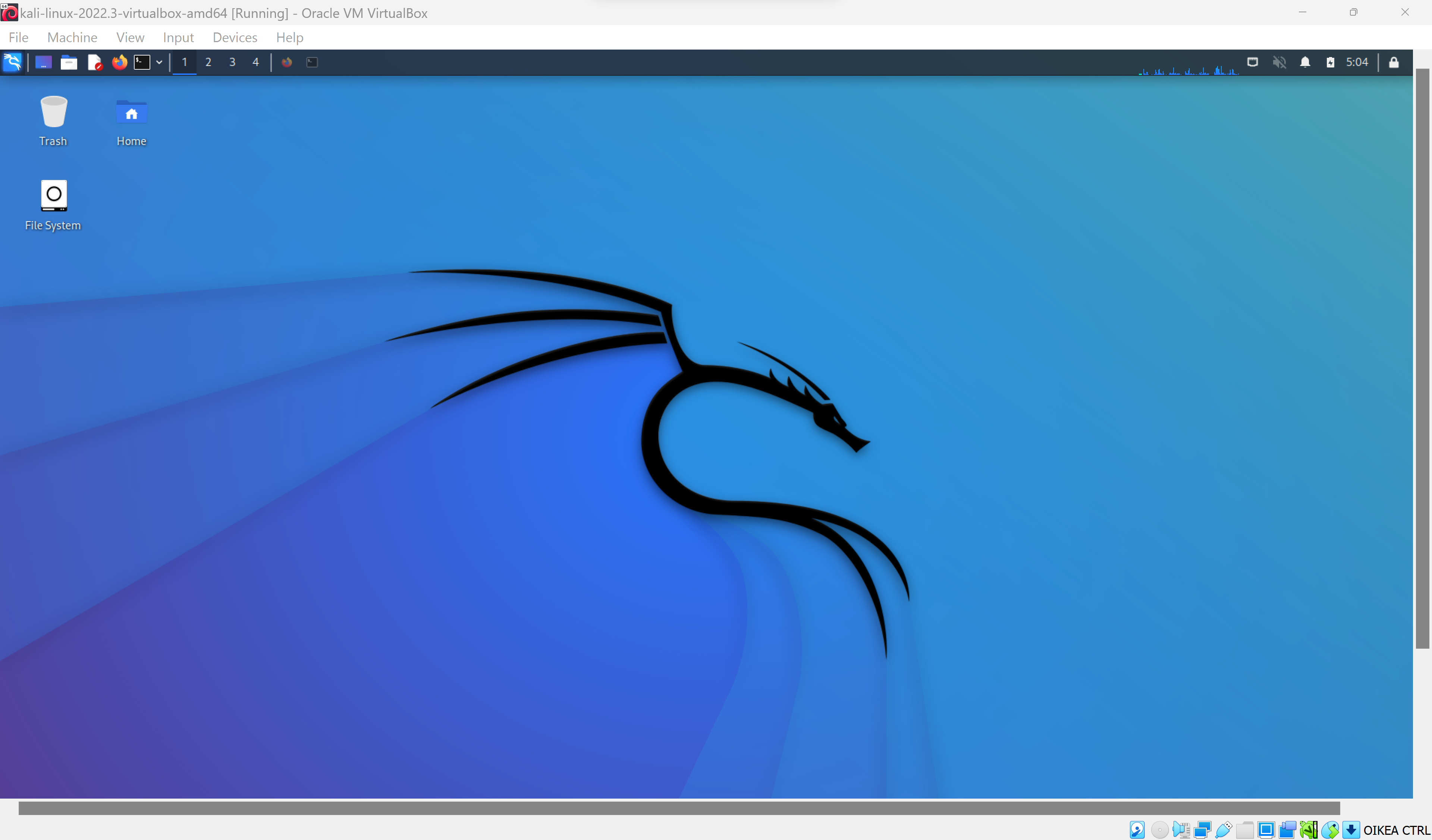Click the Show Desktop panel icon
The width and height of the screenshot is (1432, 840).
[43, 62]
